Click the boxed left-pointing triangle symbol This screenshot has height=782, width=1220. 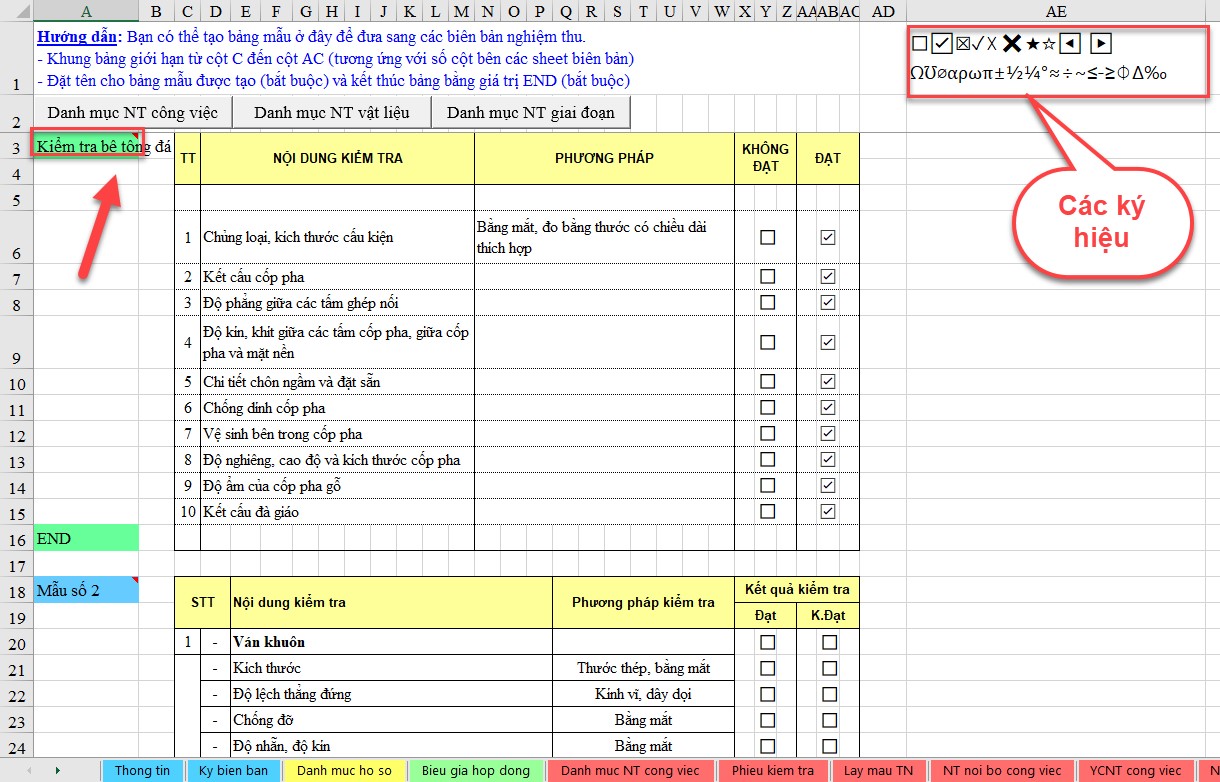(1070, 43)
